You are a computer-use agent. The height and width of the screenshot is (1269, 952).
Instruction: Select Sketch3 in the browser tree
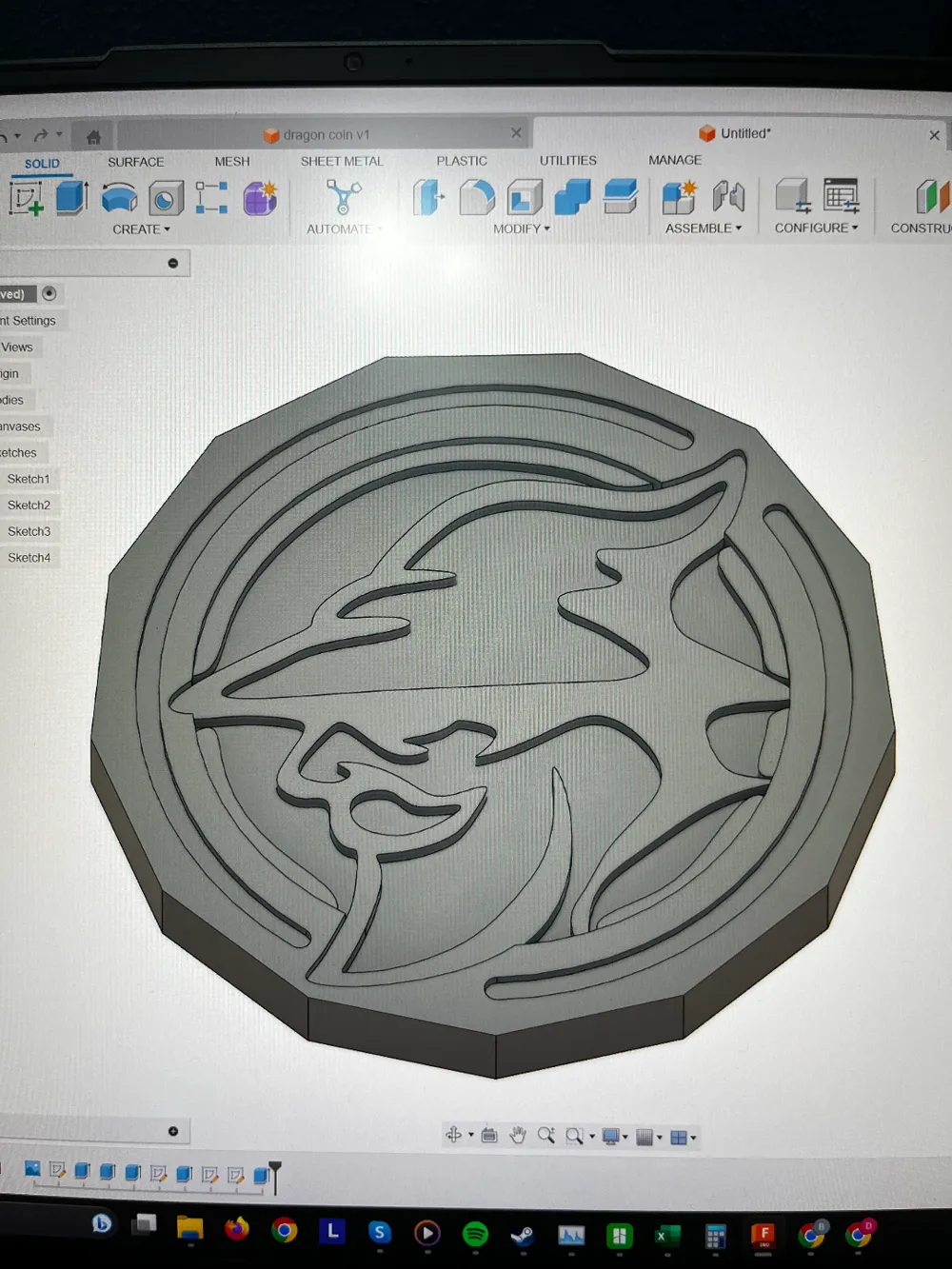click(x=30, y=531)
